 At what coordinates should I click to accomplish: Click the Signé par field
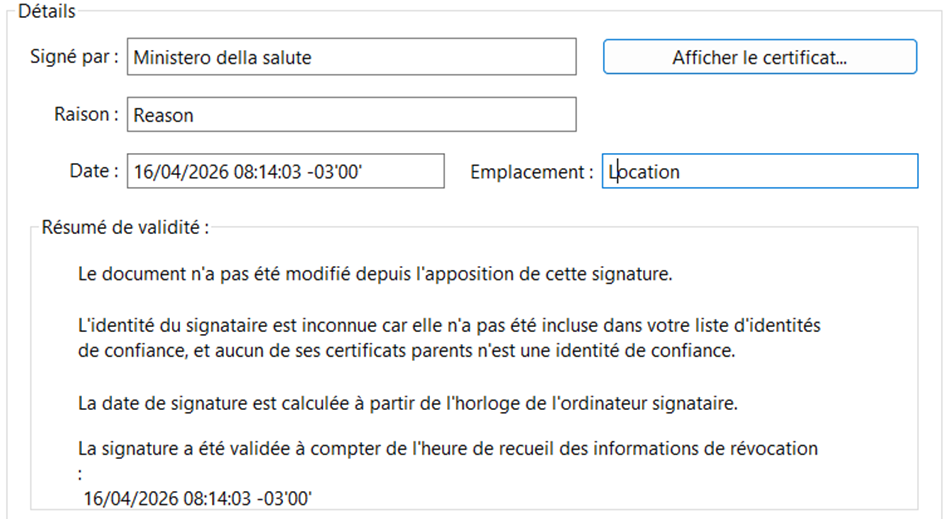(x=352, y=57)
